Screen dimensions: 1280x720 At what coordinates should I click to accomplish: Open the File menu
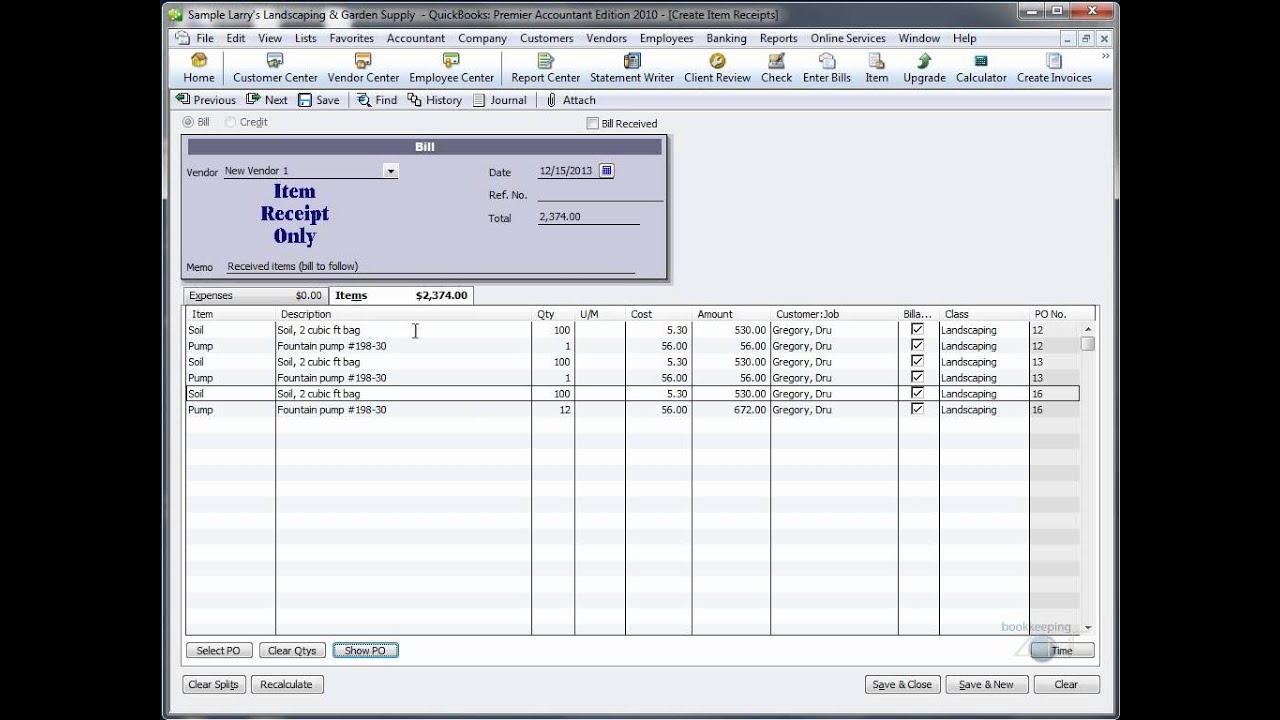205,38
